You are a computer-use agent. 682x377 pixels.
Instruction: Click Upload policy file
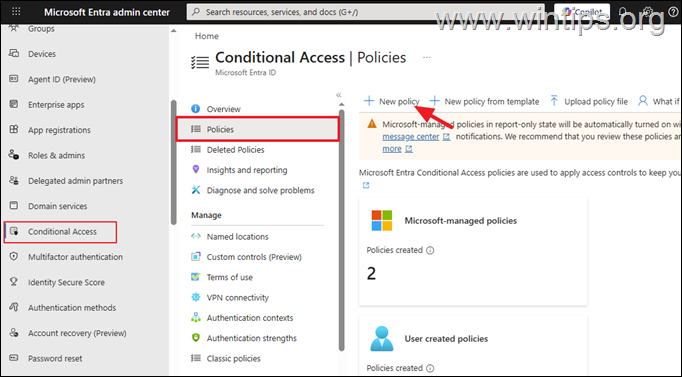(589, 101)
